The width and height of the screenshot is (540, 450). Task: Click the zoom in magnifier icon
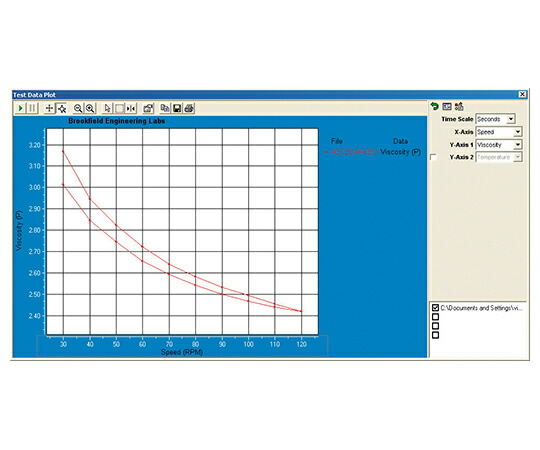[90, 108]
